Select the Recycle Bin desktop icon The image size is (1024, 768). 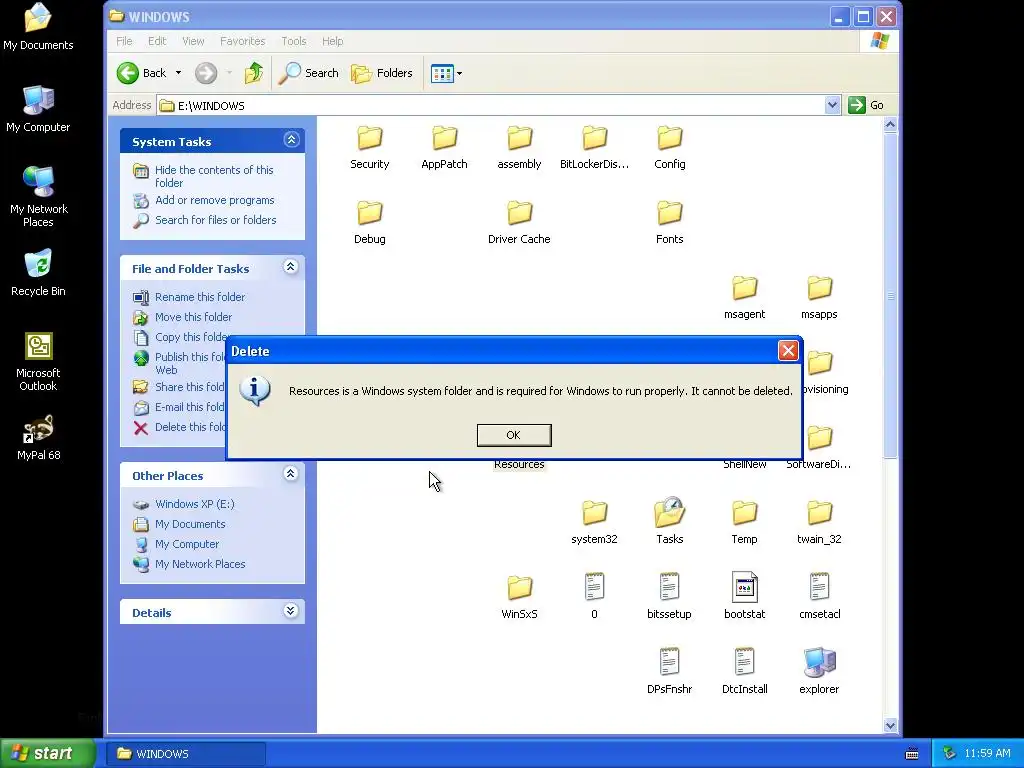pyautogui.click(x=38, y=273)
